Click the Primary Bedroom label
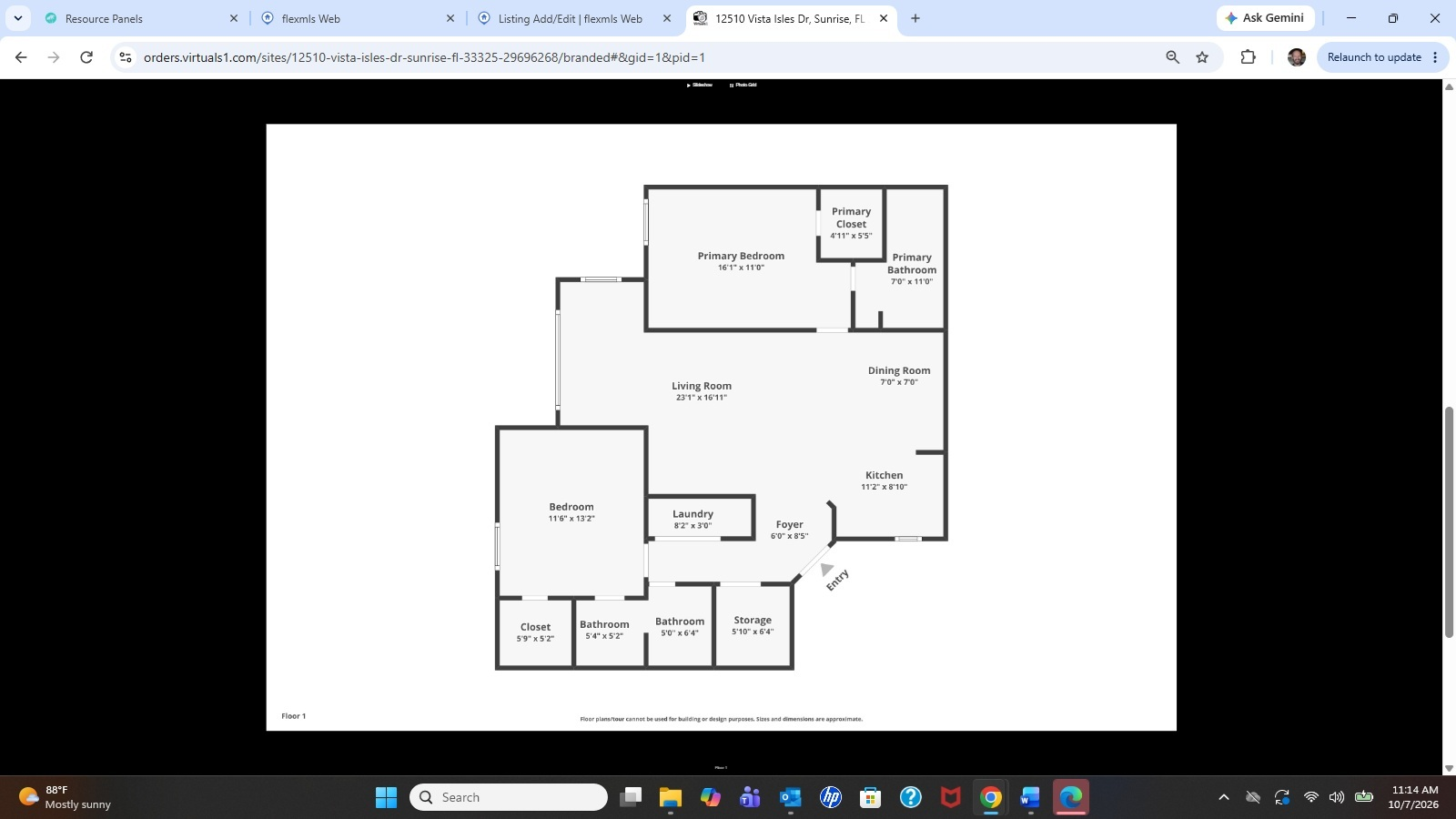The height and width of the screenshot is (819, 1456). (741, 257)
